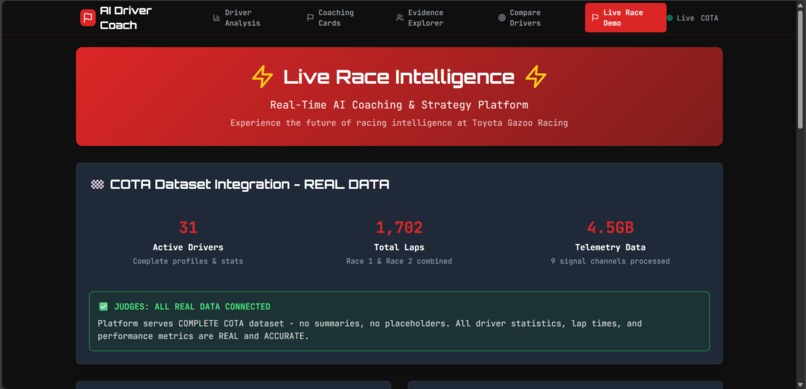Image resolution: width=806 pixels, height=389 pixels.
Task: Click the green Live status dot
Action: click(670, 18)
